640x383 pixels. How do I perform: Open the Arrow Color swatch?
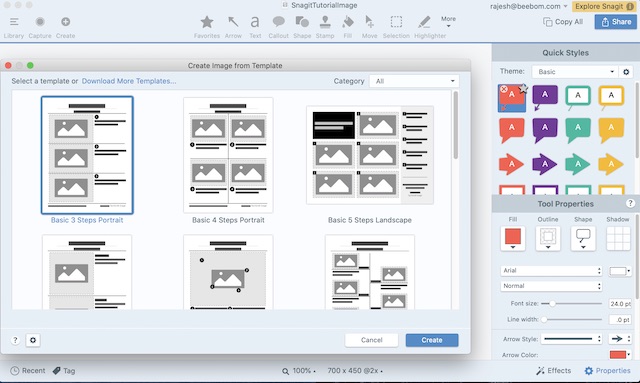coord(620,354)
